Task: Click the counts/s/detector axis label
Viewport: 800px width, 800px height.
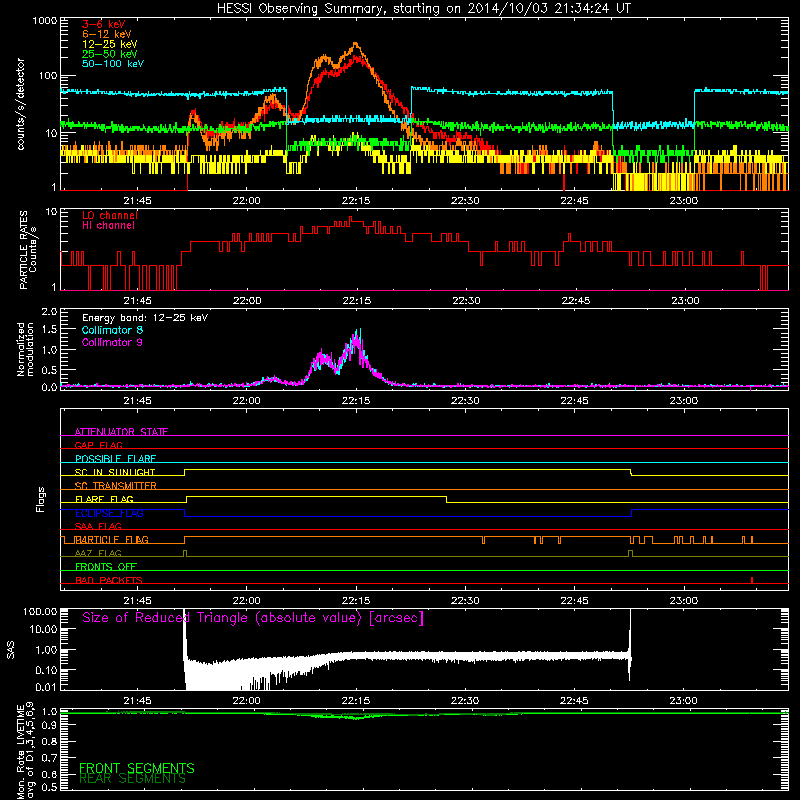Action: tap(20, 104)
